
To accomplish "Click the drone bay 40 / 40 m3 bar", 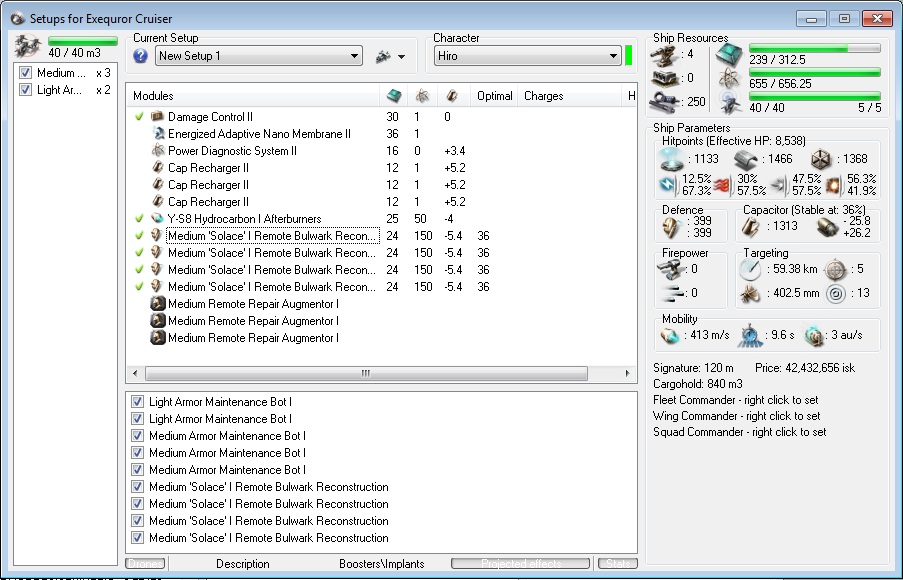I will [x=83, y=41].
